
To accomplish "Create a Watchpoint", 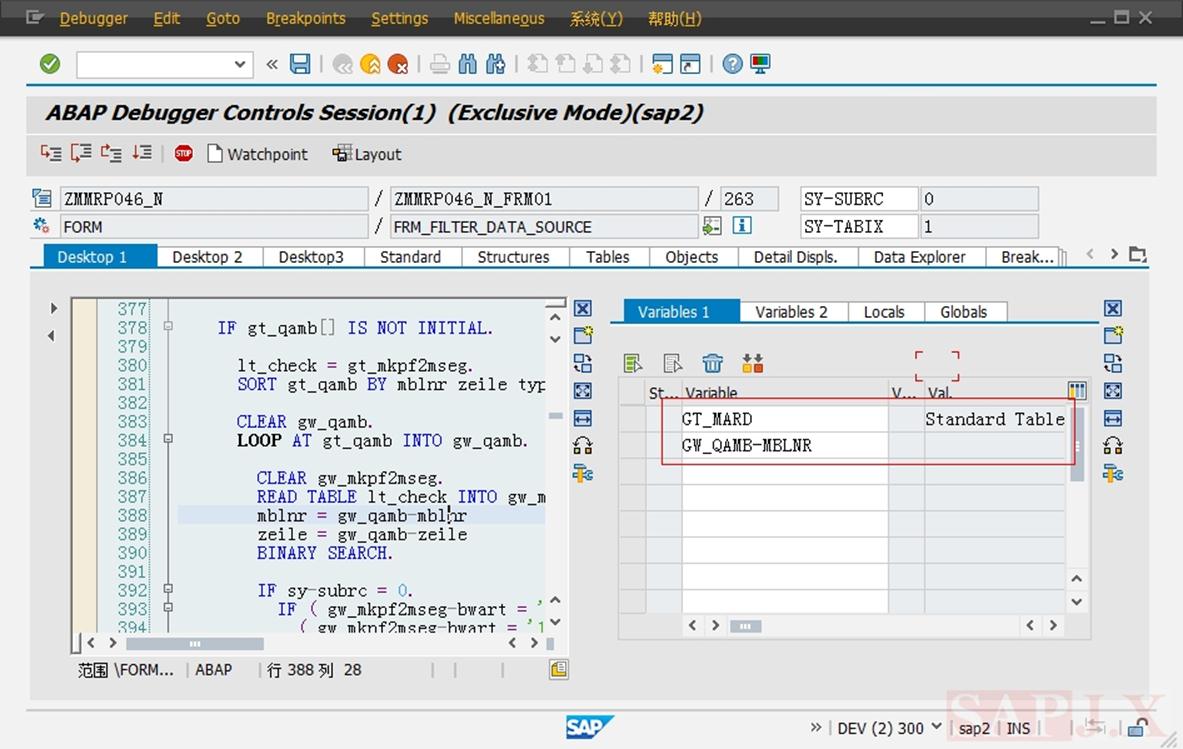I will [x=257, y=154].
